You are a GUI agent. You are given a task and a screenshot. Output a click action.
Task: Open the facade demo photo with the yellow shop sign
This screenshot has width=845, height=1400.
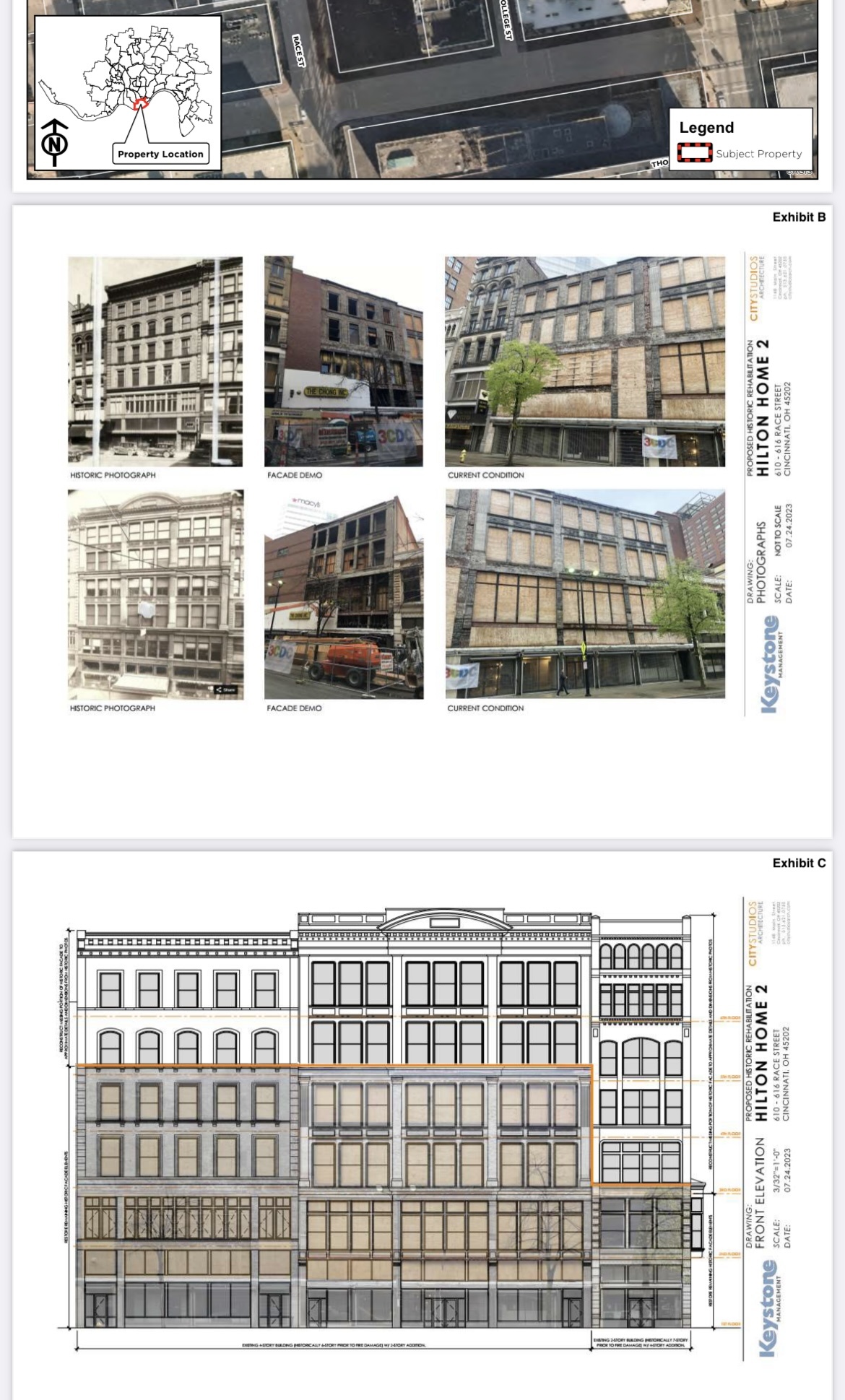click(344, 361)
